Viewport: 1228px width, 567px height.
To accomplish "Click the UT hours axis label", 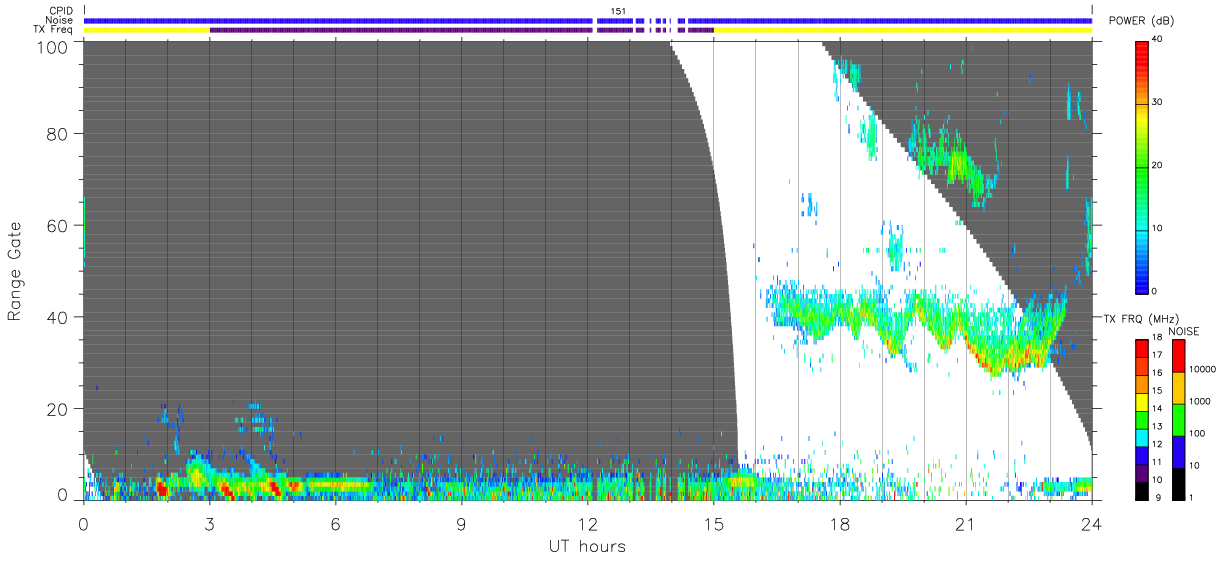I will 587,546.
